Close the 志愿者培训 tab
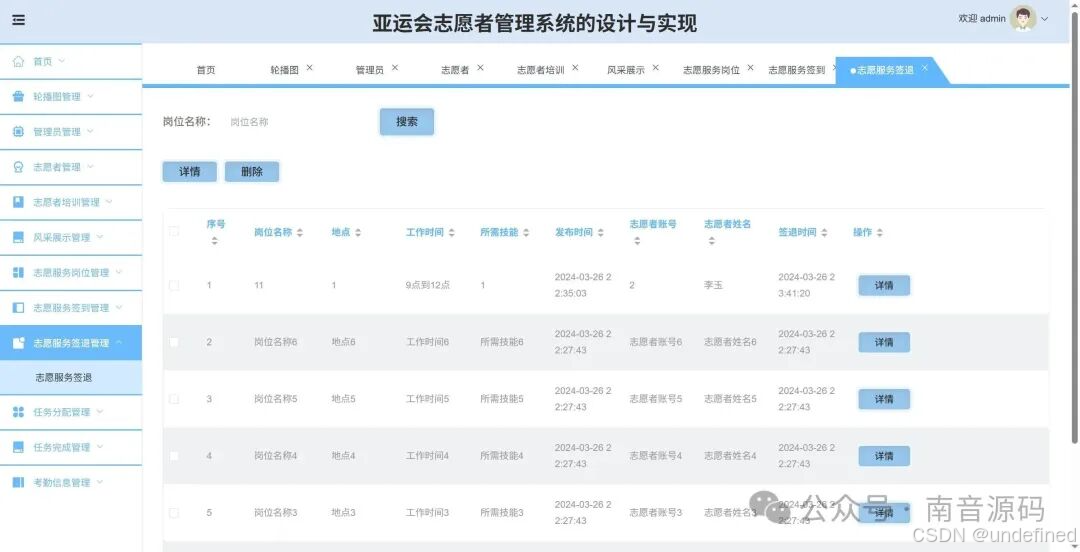1080x552 pixels. click(575, 68)
